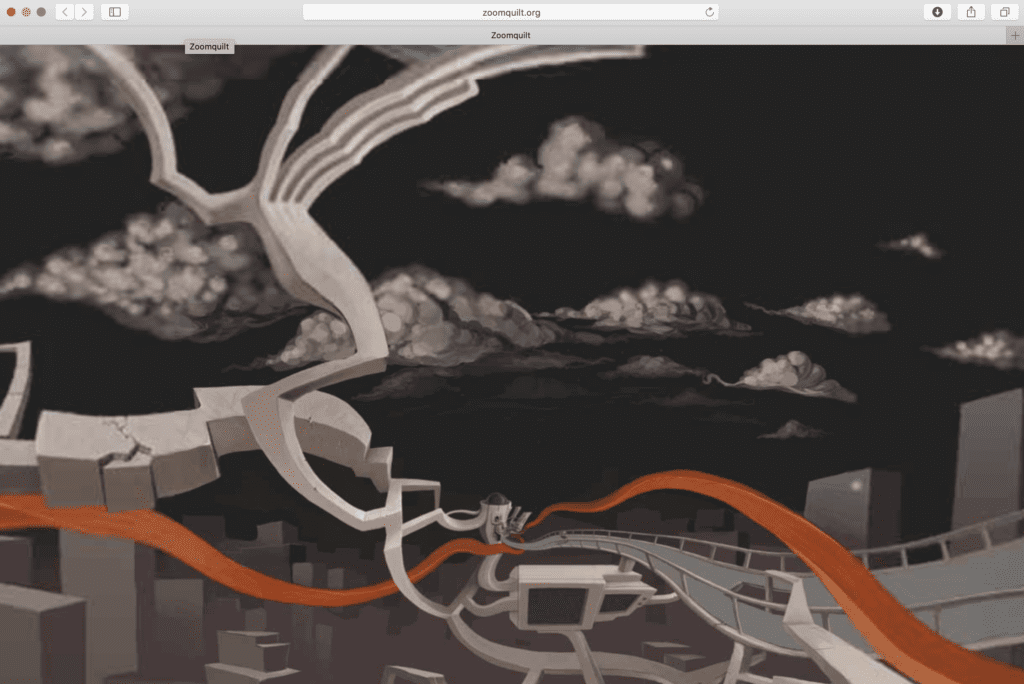The height and width of the screenshot is (684, 1024).
Task: Click the gray fullscreen window button
Action: pyautogui.click(x=41, y=12)
